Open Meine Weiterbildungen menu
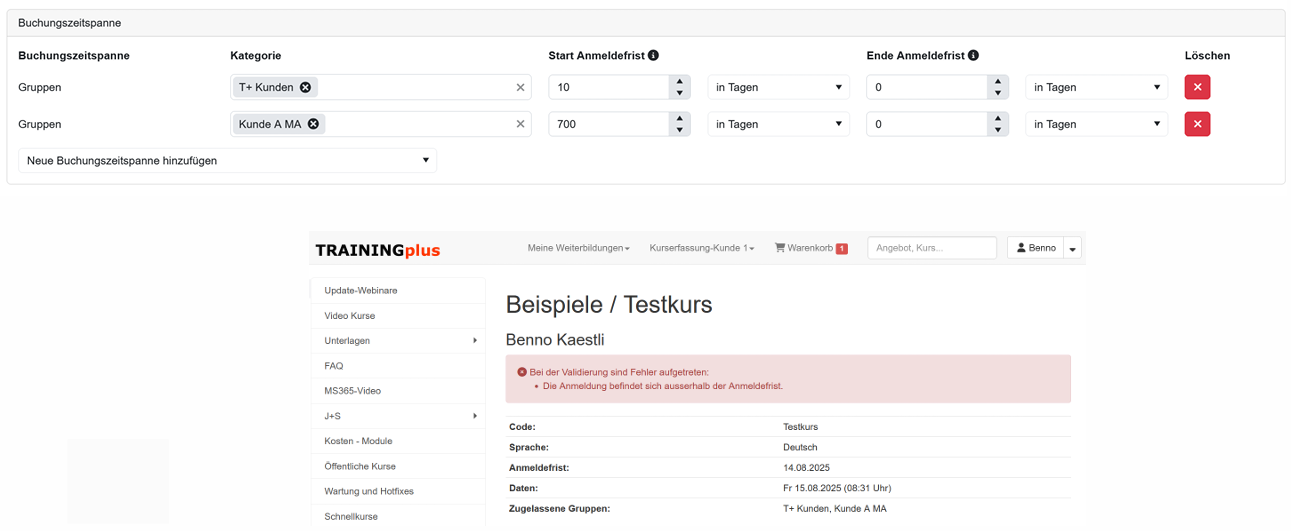Viewport: 1291px width, 531px height. pyautogui.click(x=578, y=248)
